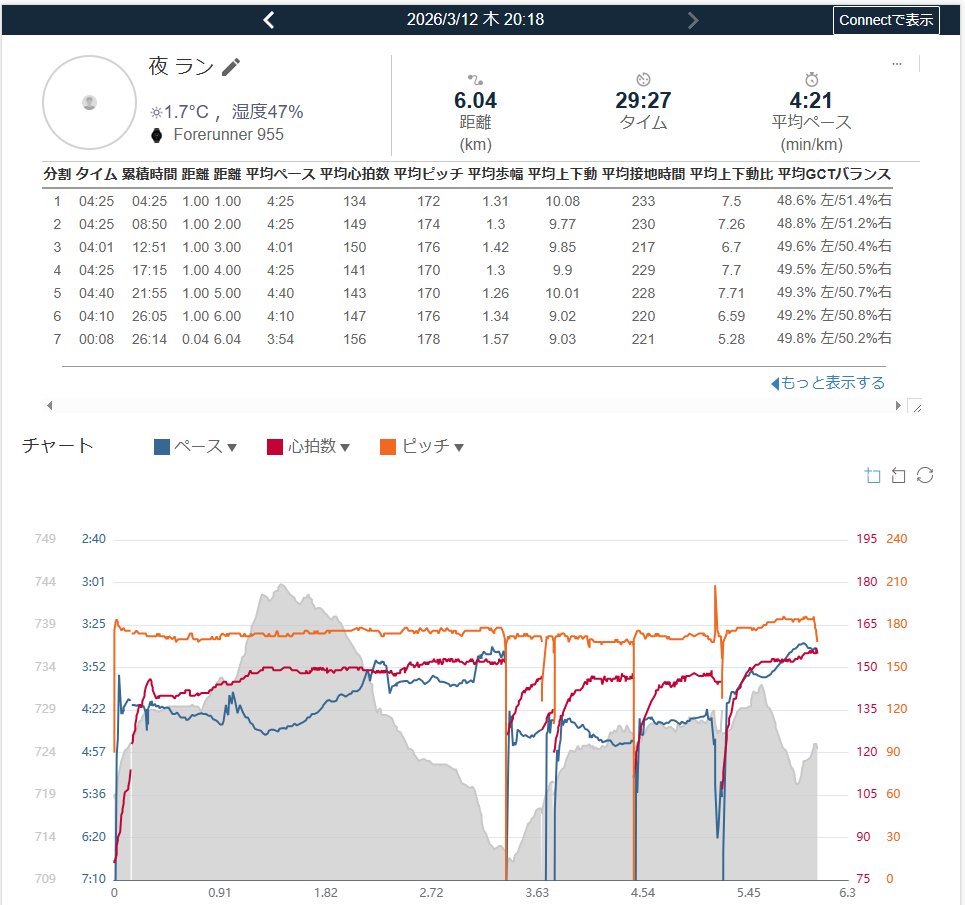Click lap 1 GCT balance '48.6% 左/51.4%右'
This screenshot has height=905, width=965.
click(x=834, y=201)
